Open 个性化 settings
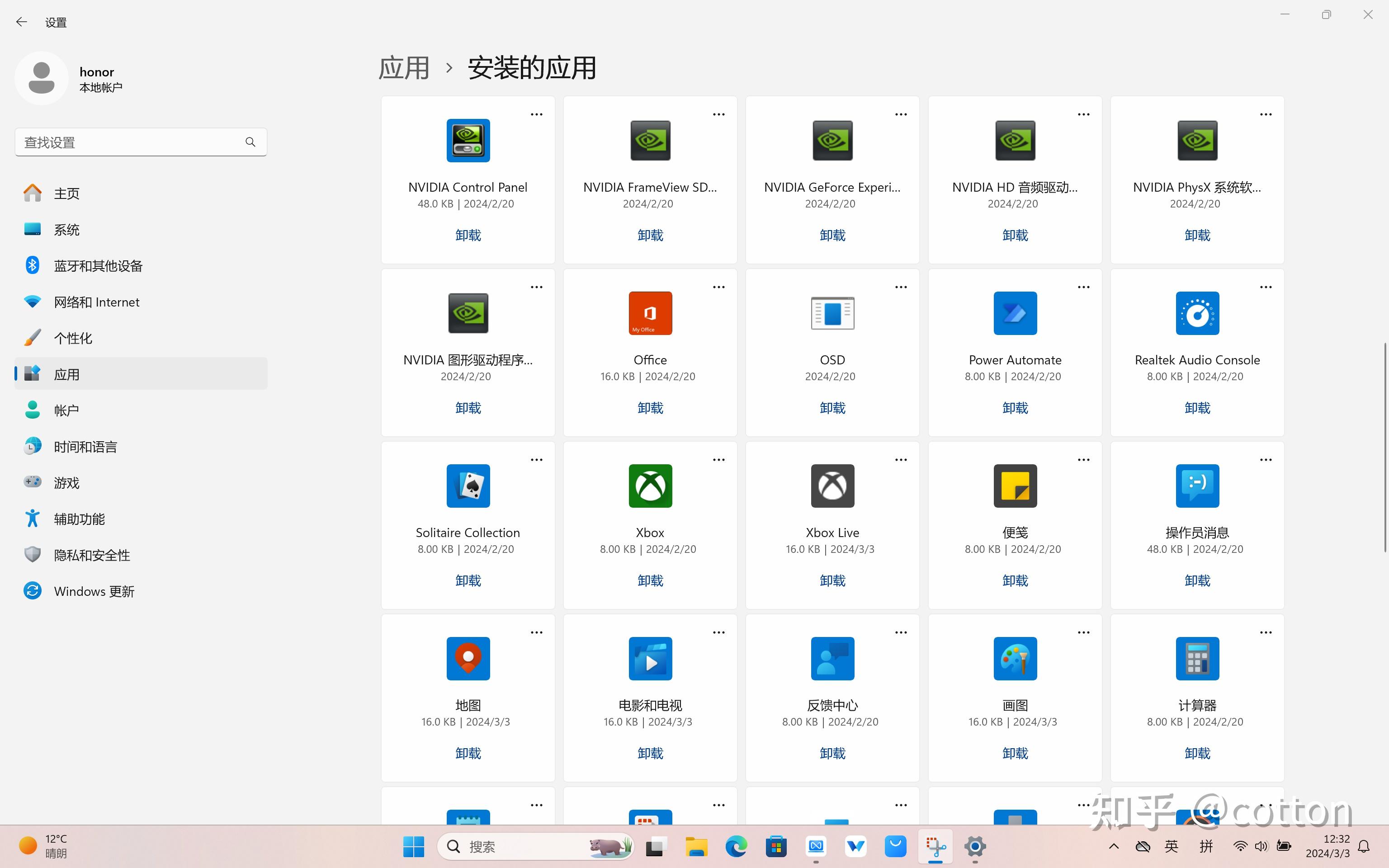 (141, 338)
